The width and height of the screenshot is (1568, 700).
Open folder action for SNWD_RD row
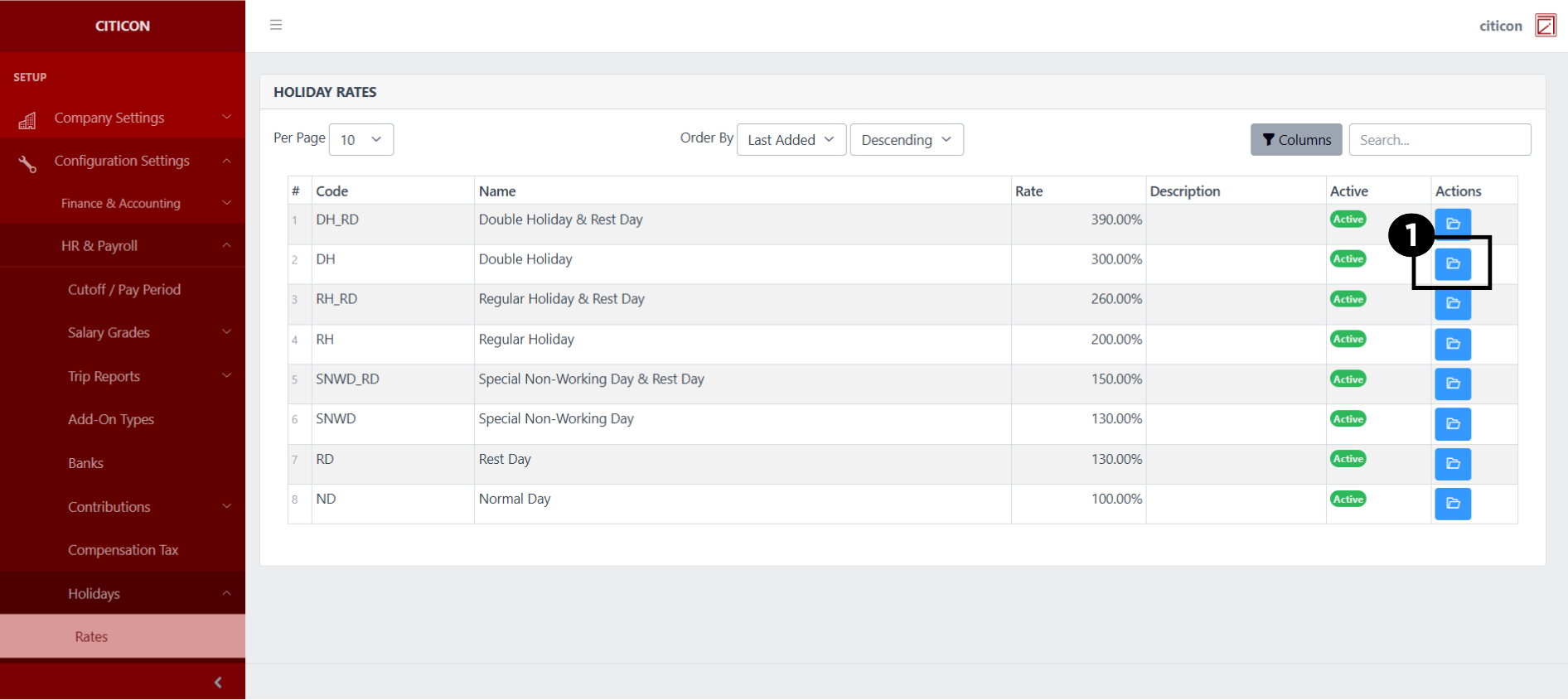click(1452, 384)
